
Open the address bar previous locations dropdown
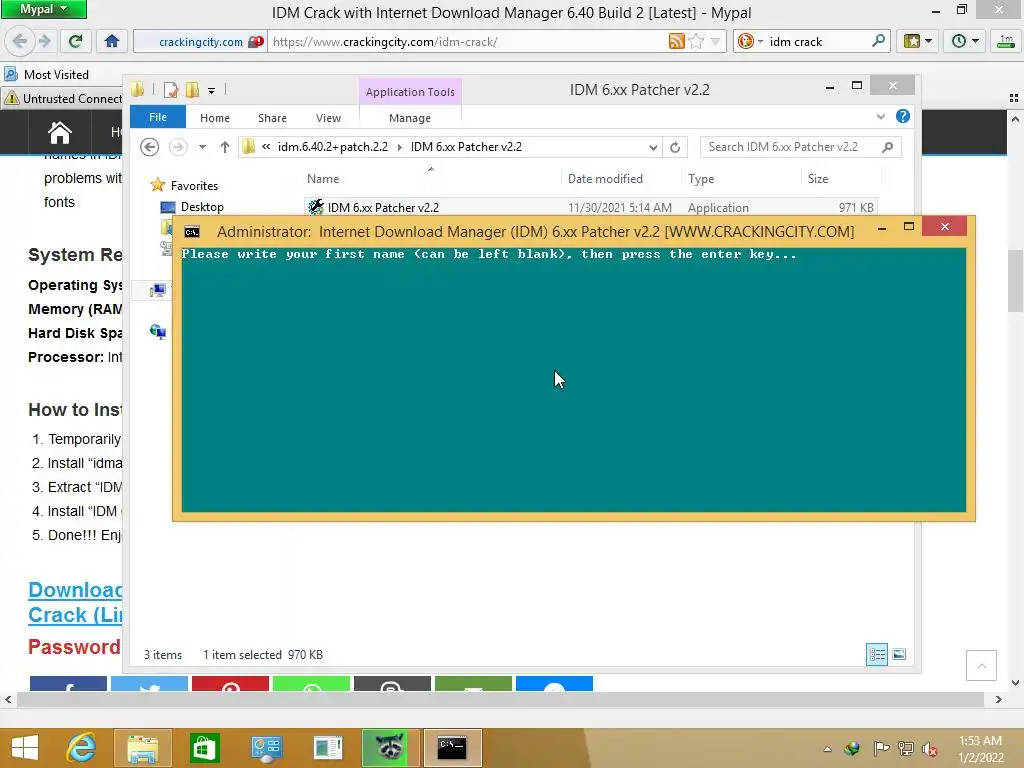tap(652, 148)
